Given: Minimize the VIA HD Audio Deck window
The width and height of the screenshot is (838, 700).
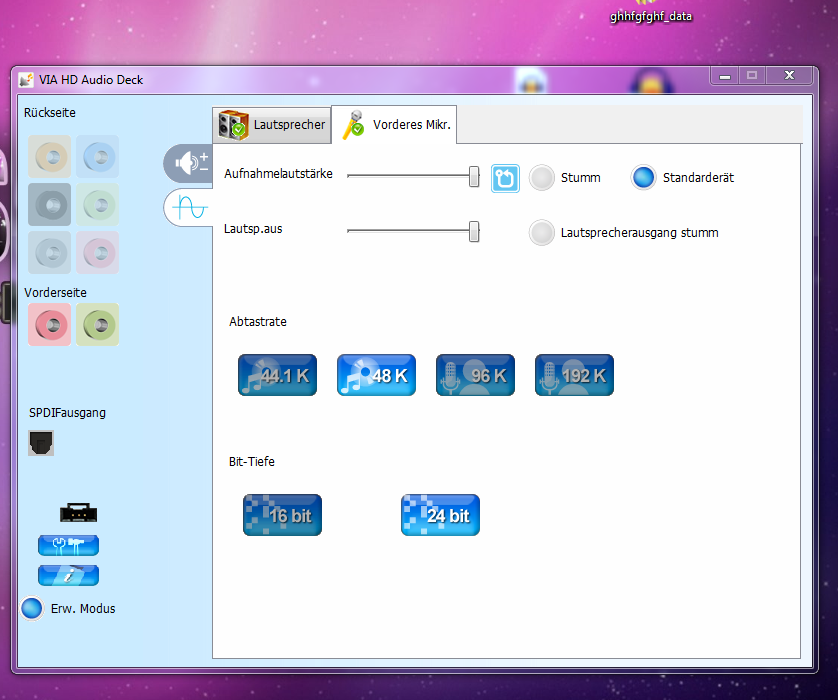Looking at the screenshot, I should [725, 76].
